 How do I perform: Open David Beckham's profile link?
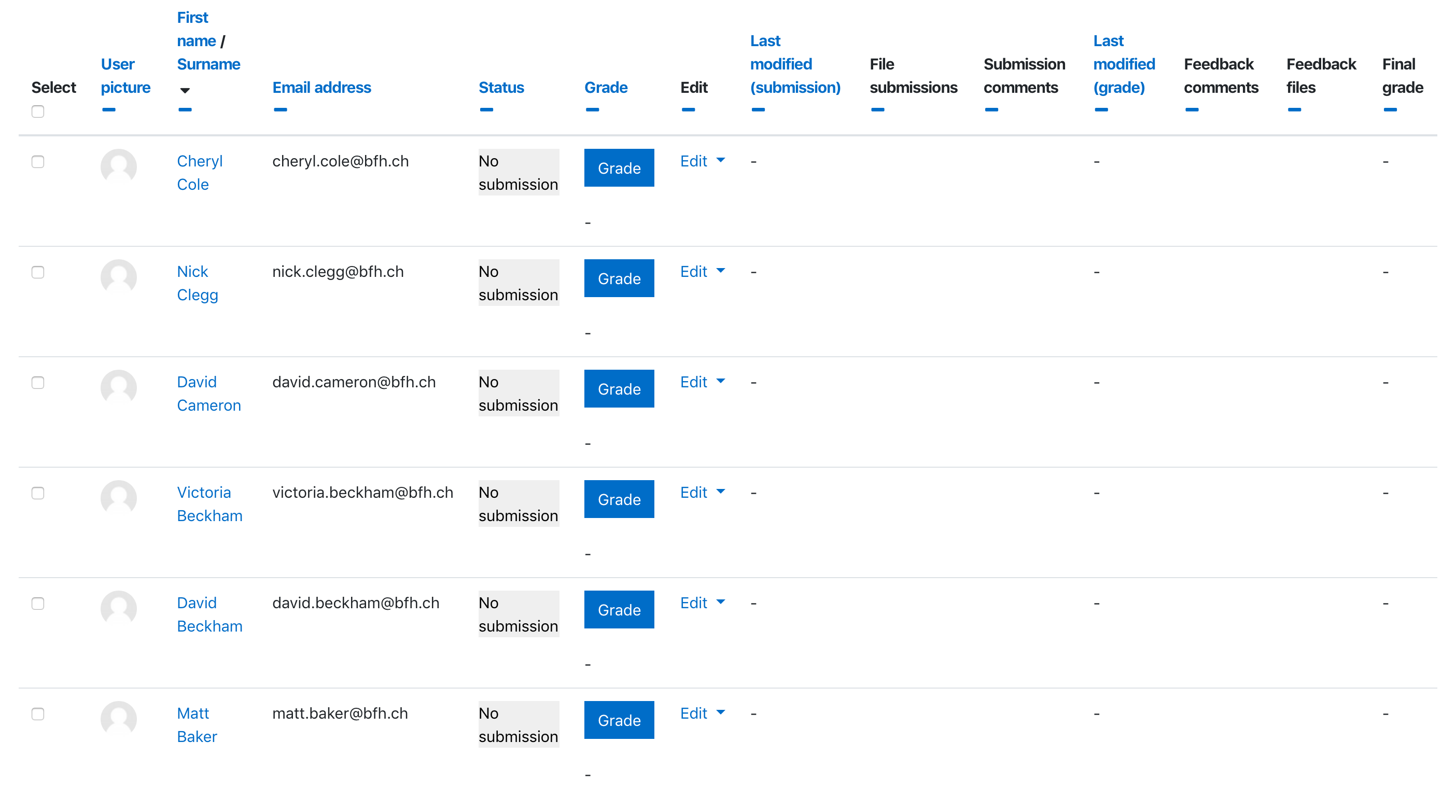[x=209, y=615]
